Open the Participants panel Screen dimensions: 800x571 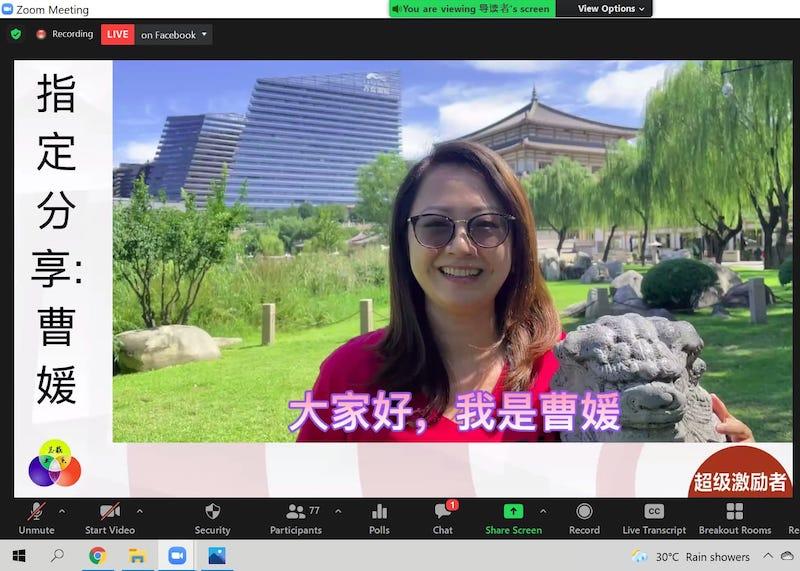(x=296, y=512)
